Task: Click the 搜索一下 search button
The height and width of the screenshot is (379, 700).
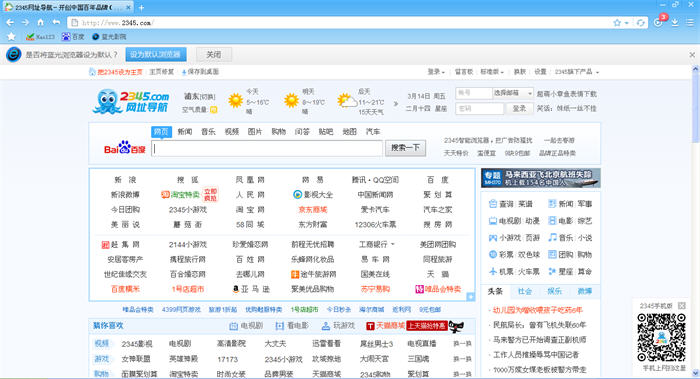Action: point(405,148)
